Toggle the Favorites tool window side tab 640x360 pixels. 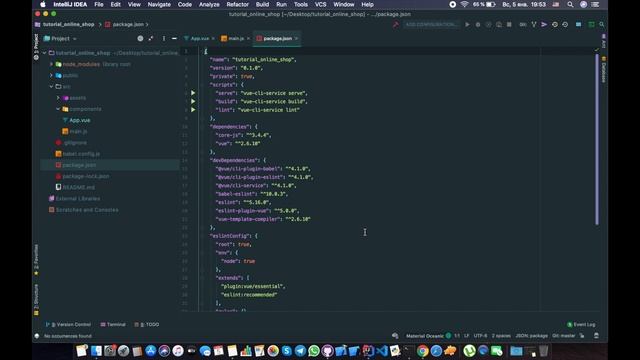click(36, 260)
